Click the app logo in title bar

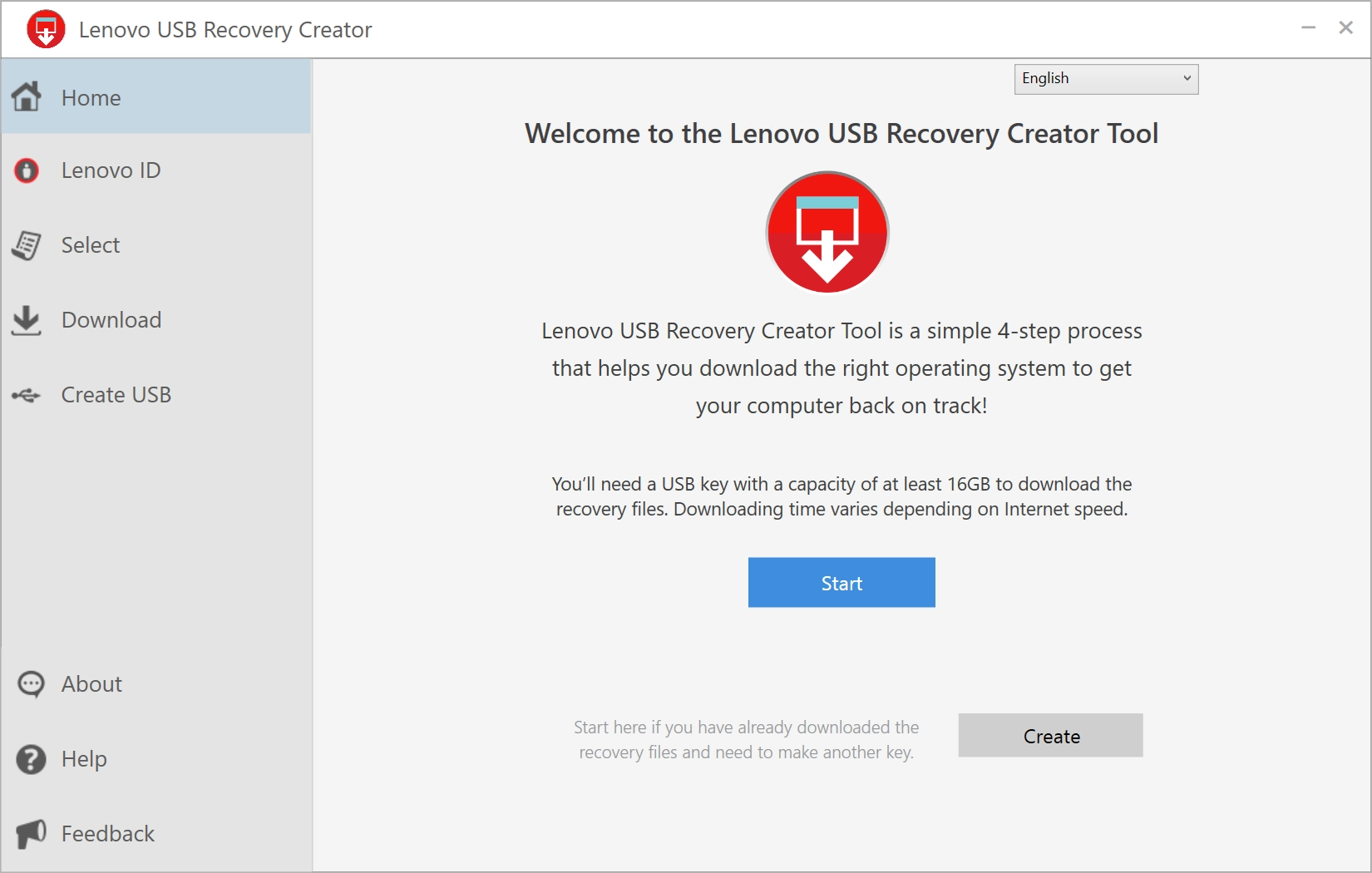(x=46, y=30)
